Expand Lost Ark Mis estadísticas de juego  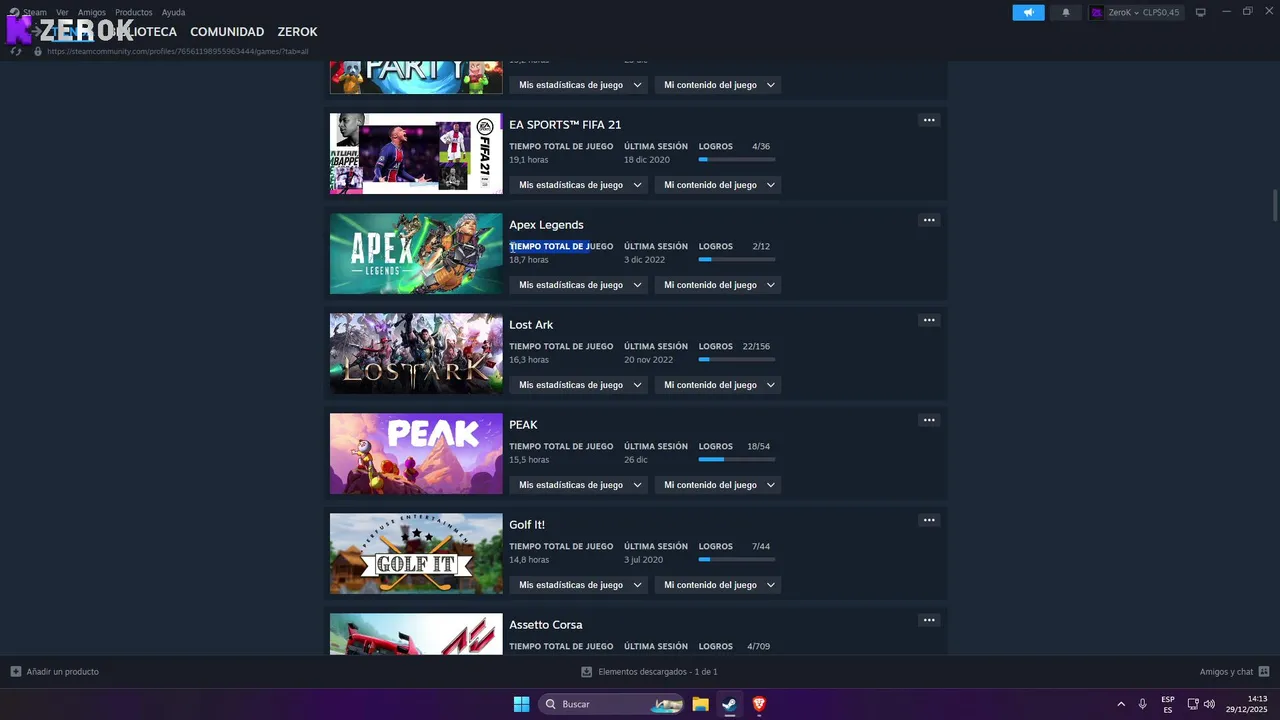(578, 385)
